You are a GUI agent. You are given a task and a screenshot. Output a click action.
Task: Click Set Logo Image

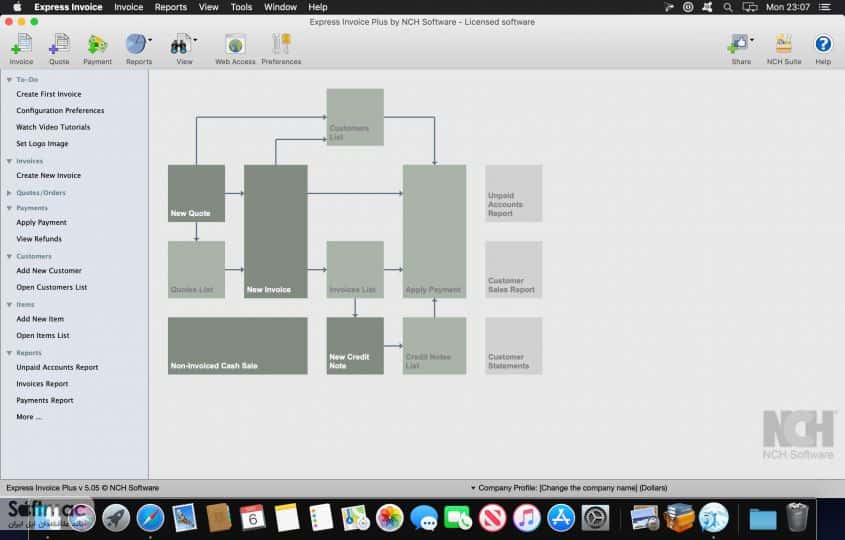point(42,144)
